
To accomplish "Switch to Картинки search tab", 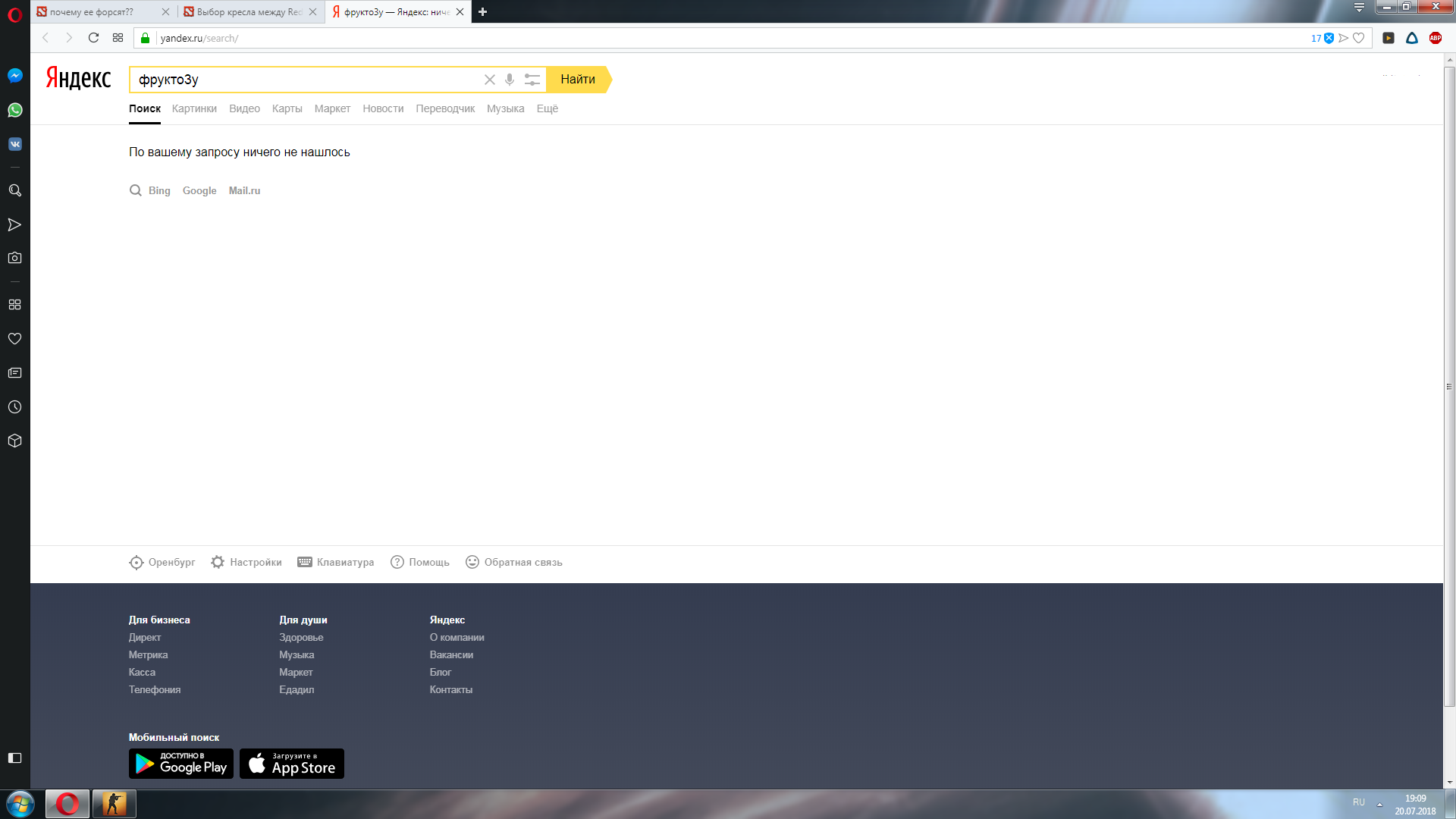I will (194, 108).
